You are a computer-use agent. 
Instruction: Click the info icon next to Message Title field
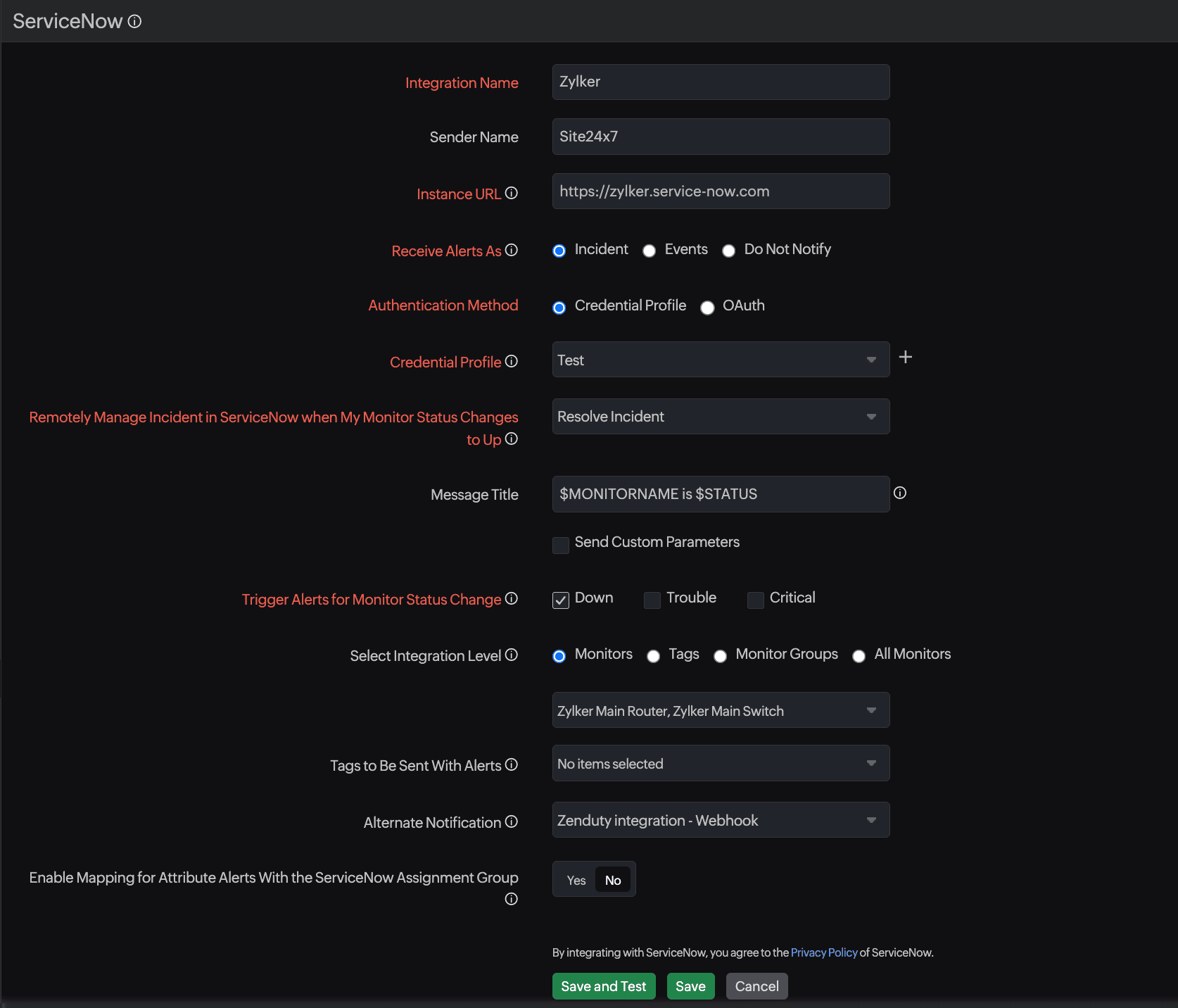[x=900, y=493]
